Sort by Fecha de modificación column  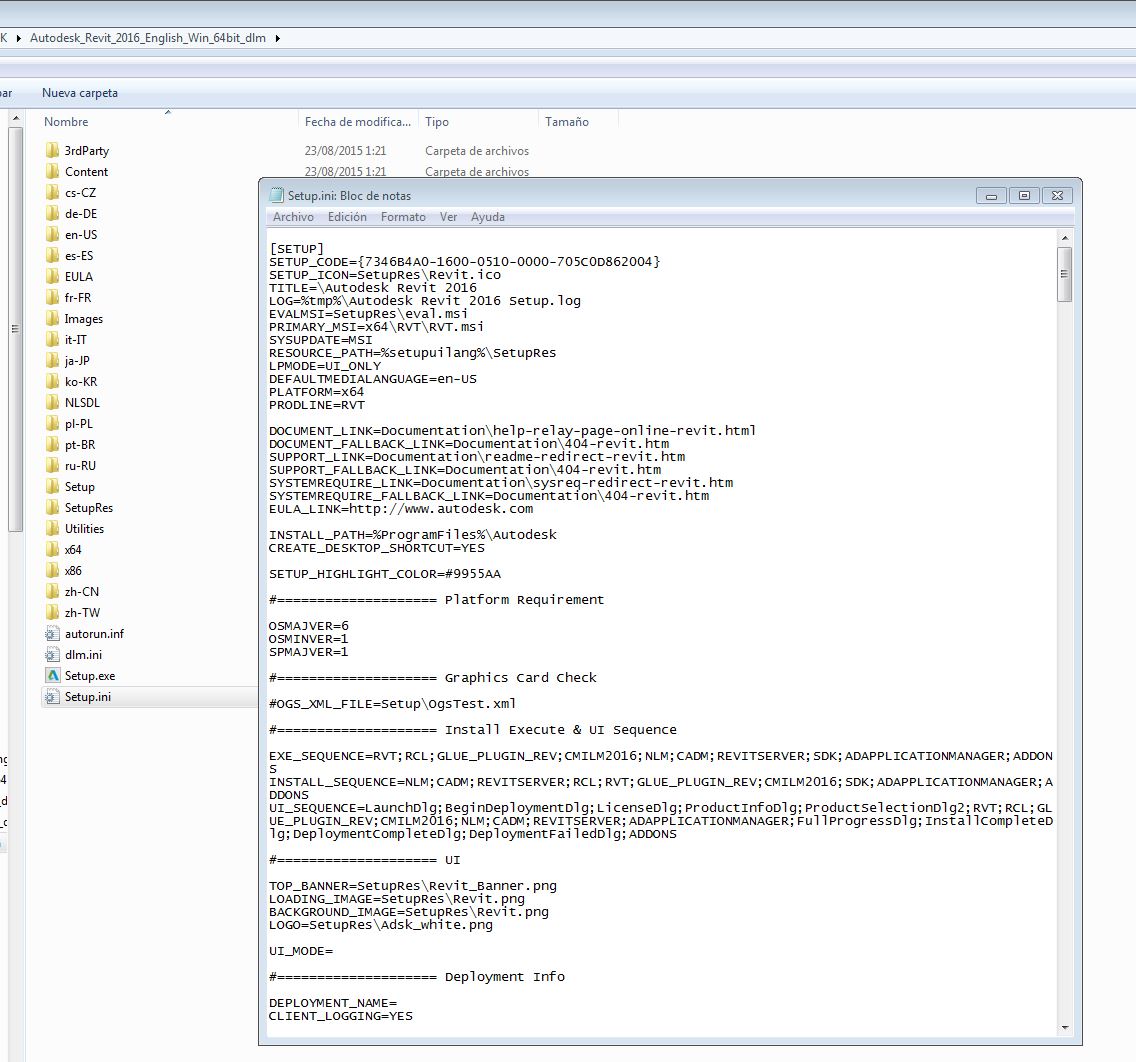click(357, 122)
